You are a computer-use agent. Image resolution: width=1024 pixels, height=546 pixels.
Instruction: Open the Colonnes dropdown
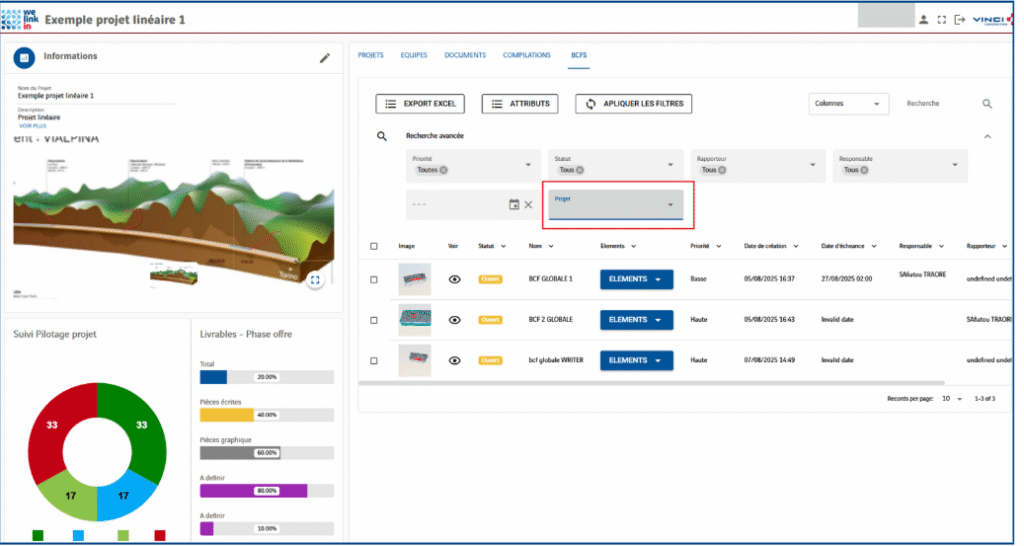848,104
